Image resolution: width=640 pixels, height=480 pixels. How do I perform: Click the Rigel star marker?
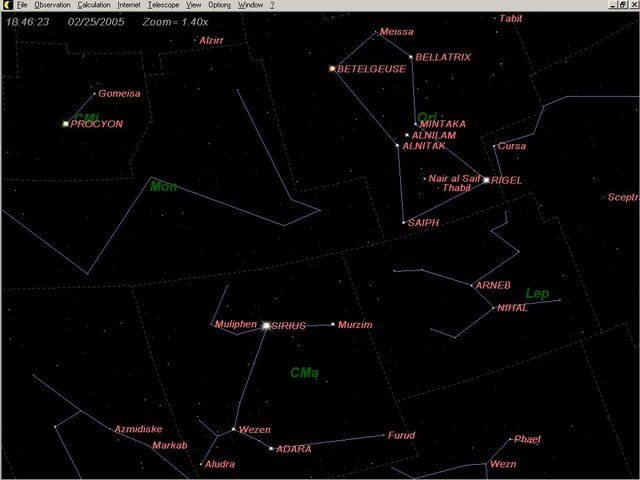click(x=487, y=180)
